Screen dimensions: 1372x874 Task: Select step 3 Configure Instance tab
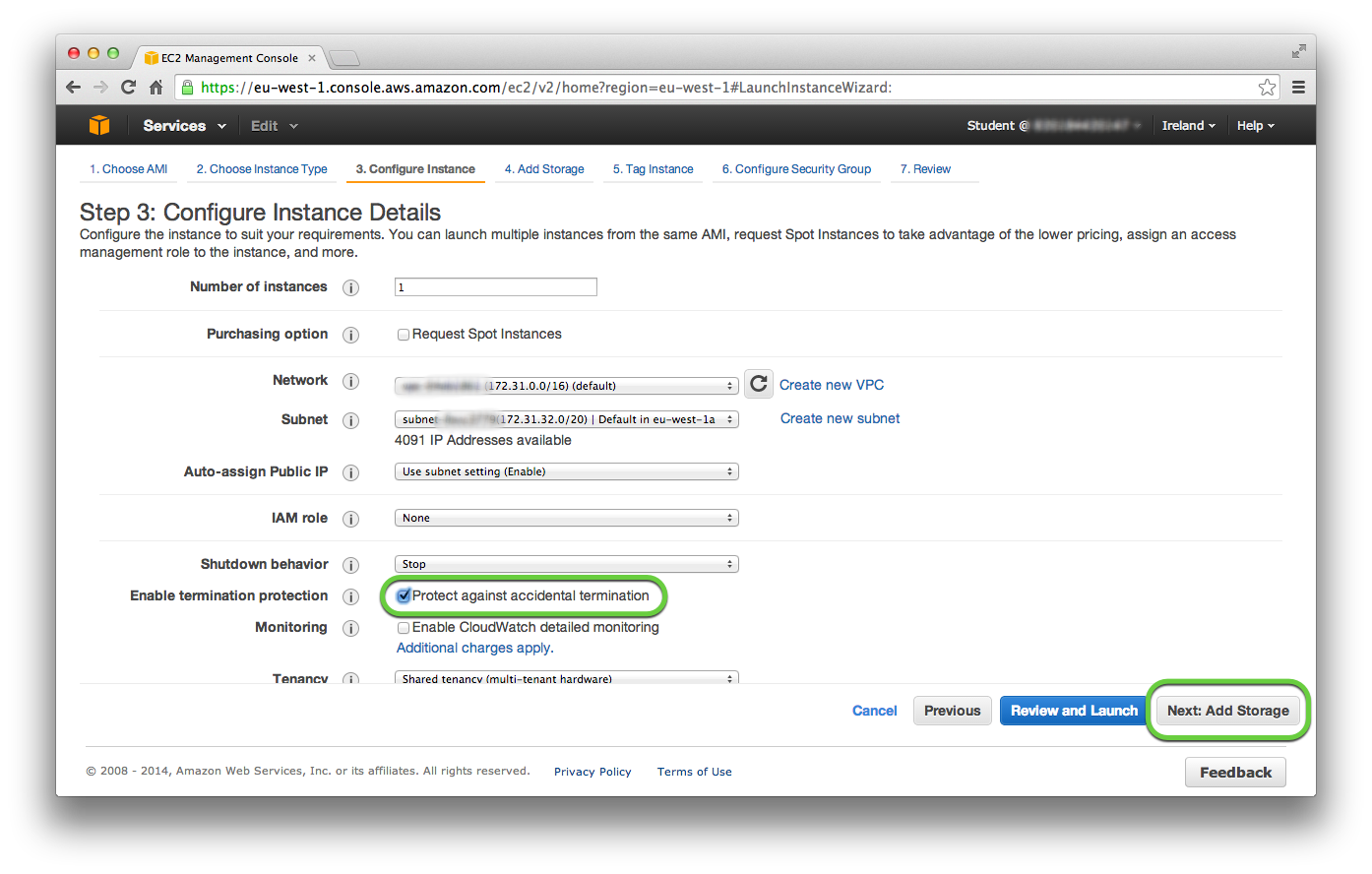click(x=415, y=169)
